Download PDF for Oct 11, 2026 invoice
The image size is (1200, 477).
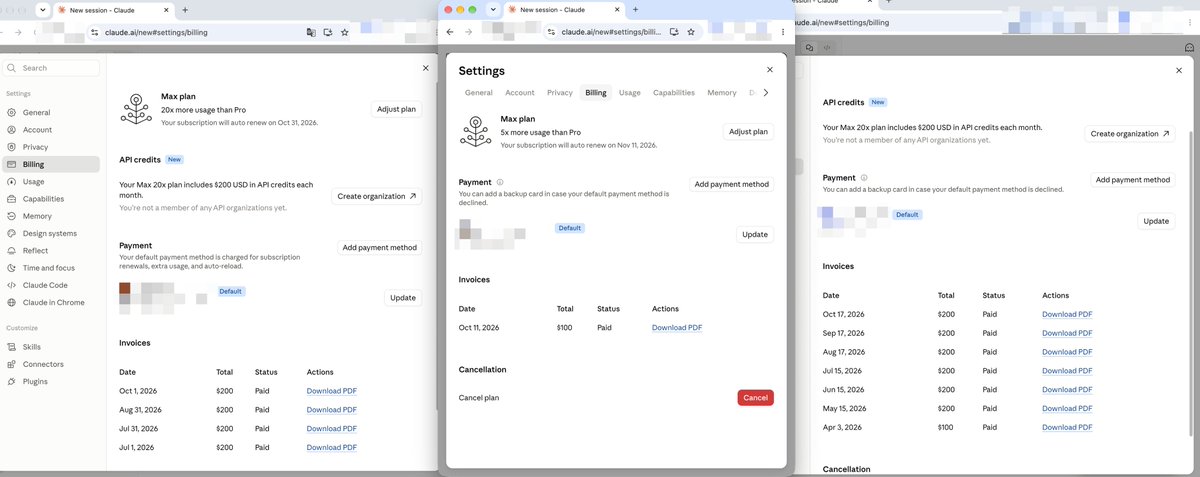point(677,328)
